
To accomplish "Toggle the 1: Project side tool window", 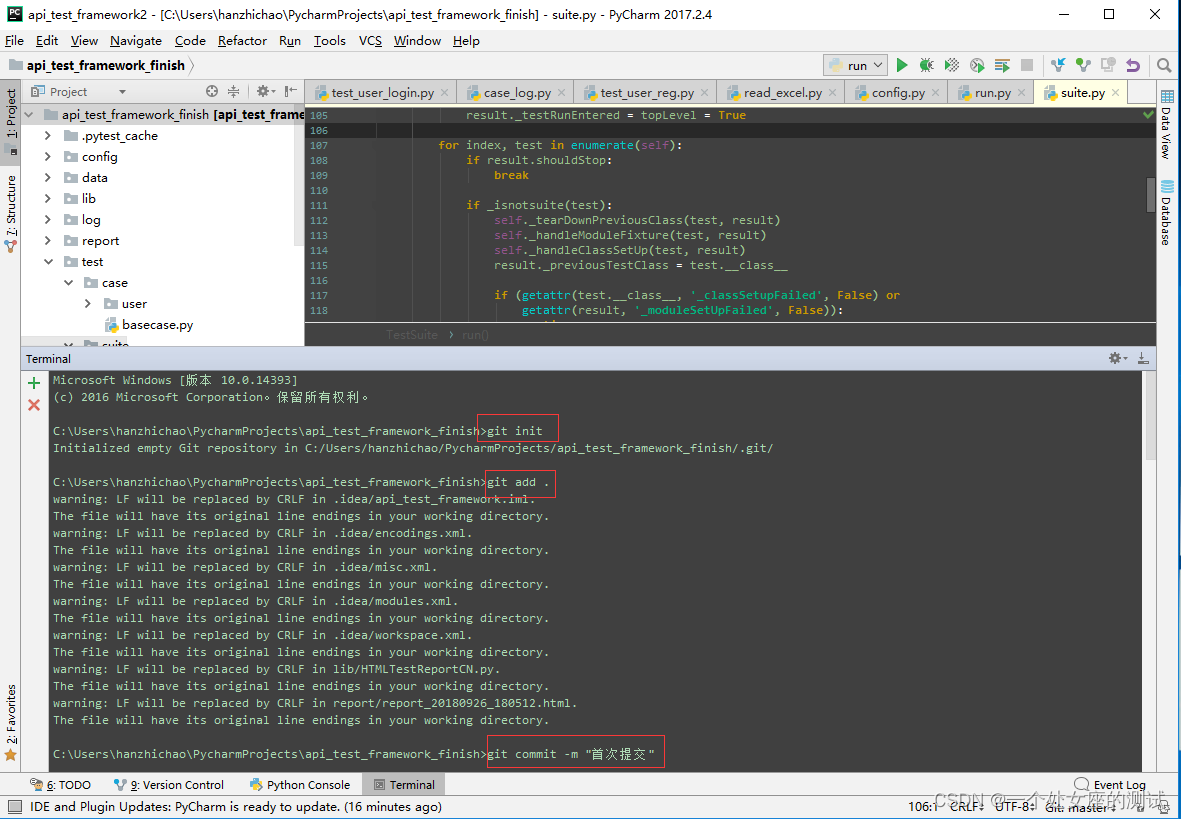I will point(11,121).
